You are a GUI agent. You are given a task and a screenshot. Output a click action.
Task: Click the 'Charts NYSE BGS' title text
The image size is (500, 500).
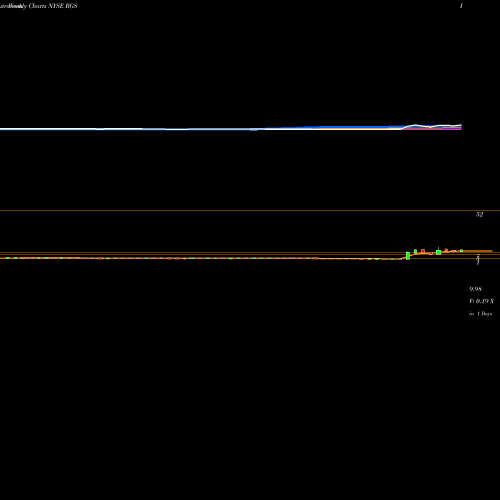pos(53,6)
